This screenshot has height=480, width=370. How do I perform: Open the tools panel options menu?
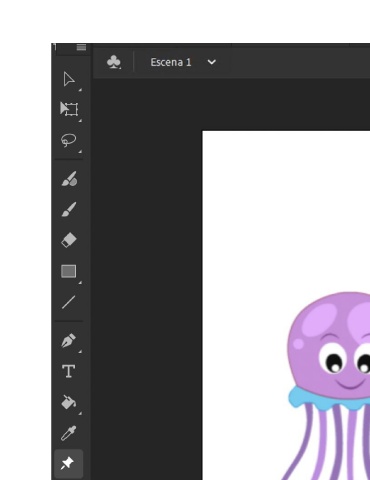[x=81, y=47]
